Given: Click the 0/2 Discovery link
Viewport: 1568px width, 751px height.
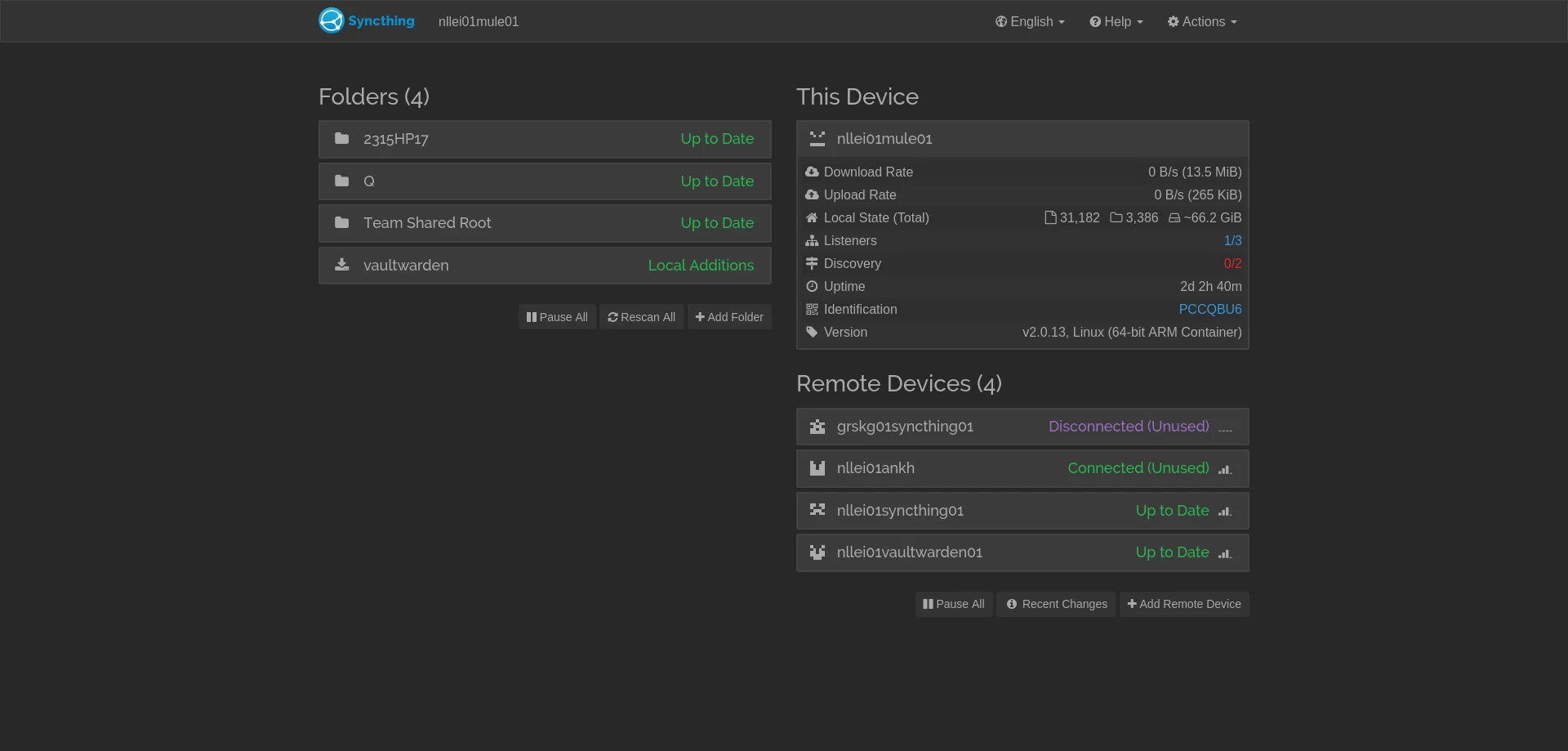Looking at the screenshot, I should [x=1232, y=263].
